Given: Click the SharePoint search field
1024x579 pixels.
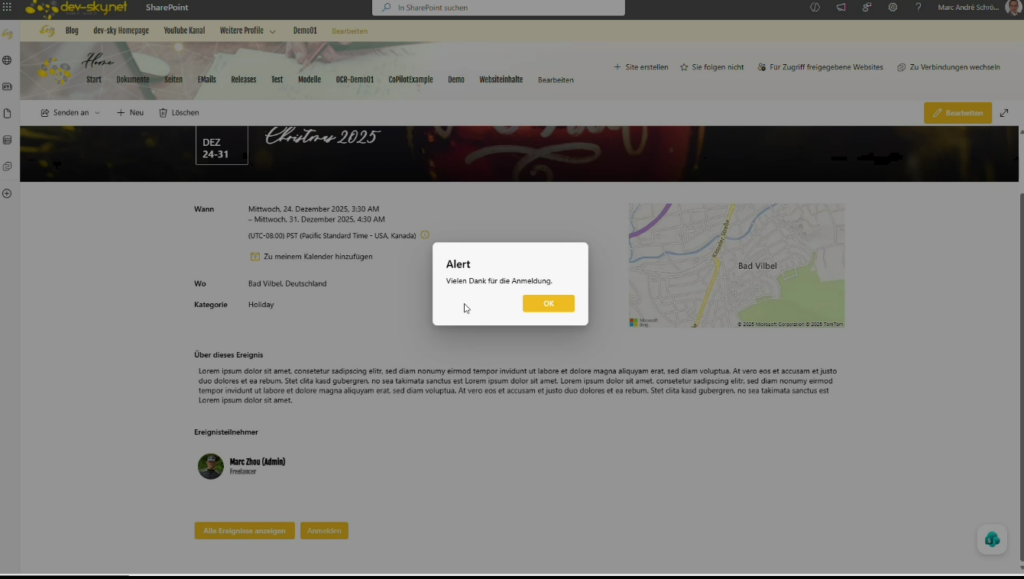Looking at the screenshot, I should click(x=498, y=8).
